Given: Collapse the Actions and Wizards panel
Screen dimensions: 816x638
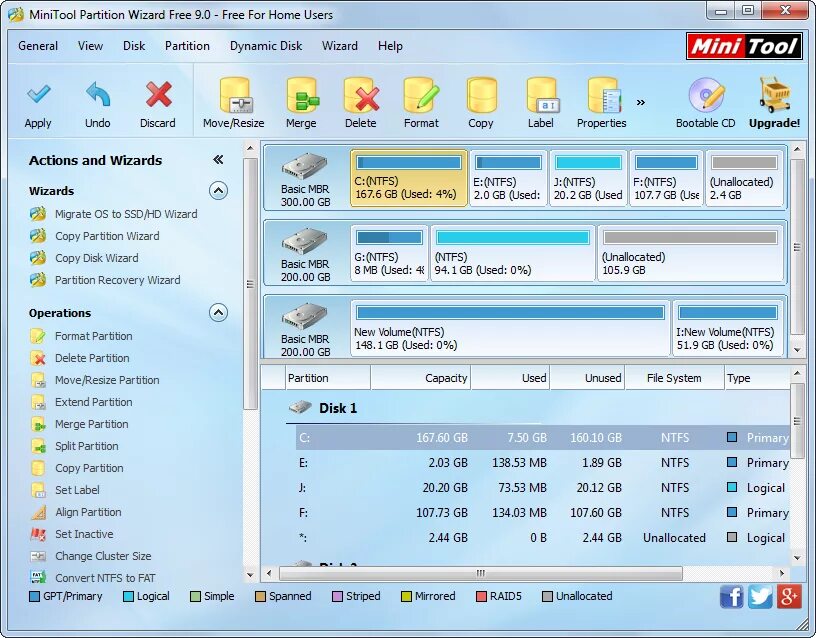Looking at the screenshot, I should [x=219, y=160].
